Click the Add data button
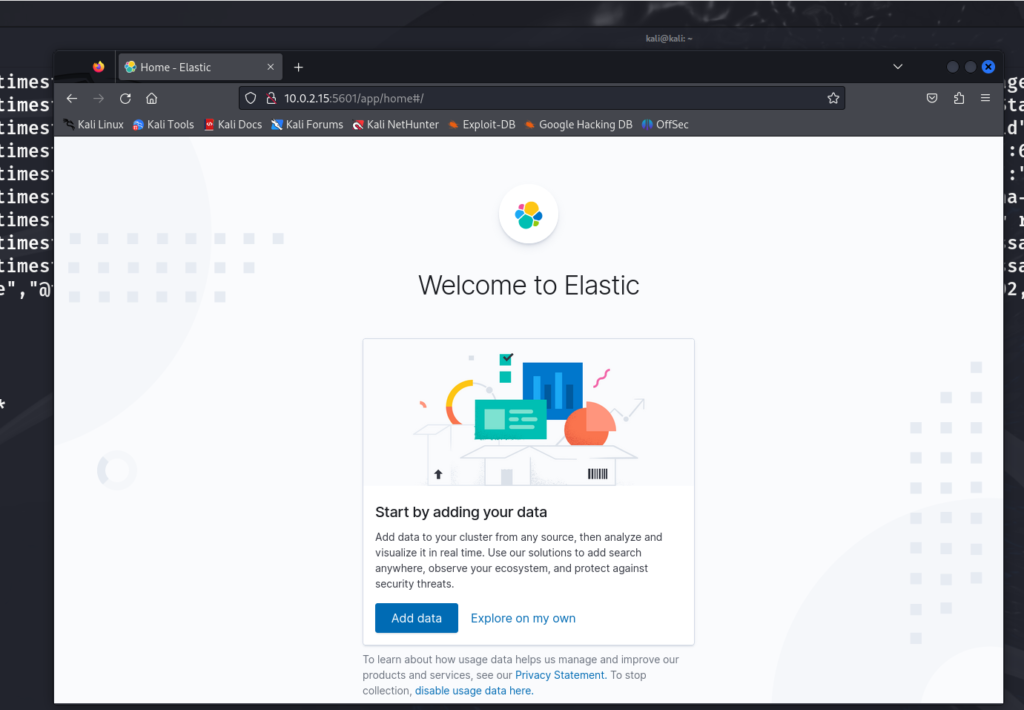 [x=417, y=618]
